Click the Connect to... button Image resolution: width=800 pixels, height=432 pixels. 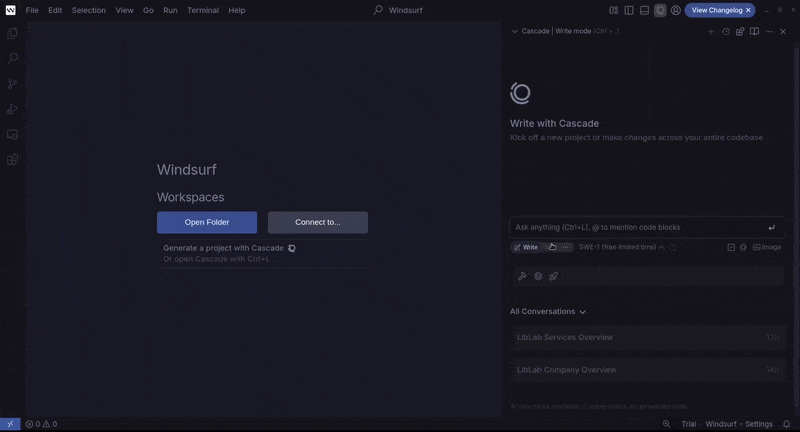click(x=317, y=222)
